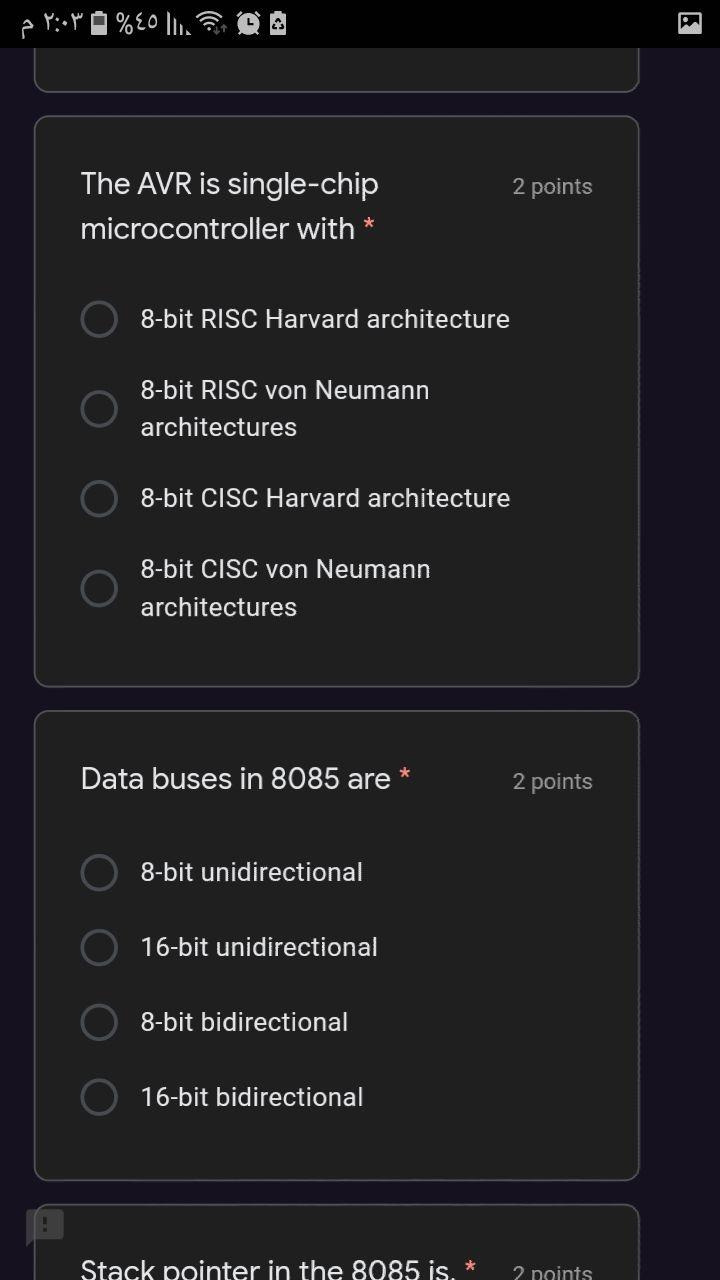720x1280 pixels.
Task: Tap the 8-bit bidirectional answer label
Action: (x=244, y=1022)
